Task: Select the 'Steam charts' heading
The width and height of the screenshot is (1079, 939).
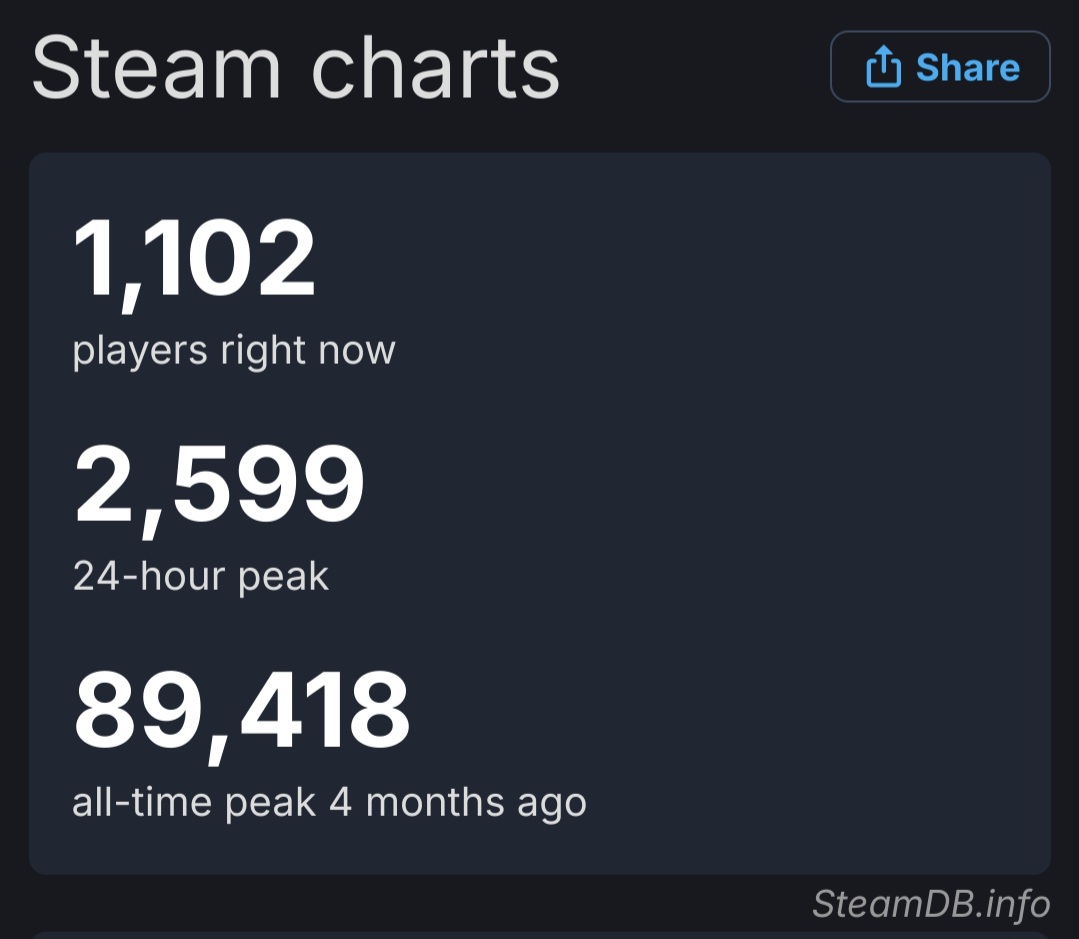Action: (x=297, y=67)
